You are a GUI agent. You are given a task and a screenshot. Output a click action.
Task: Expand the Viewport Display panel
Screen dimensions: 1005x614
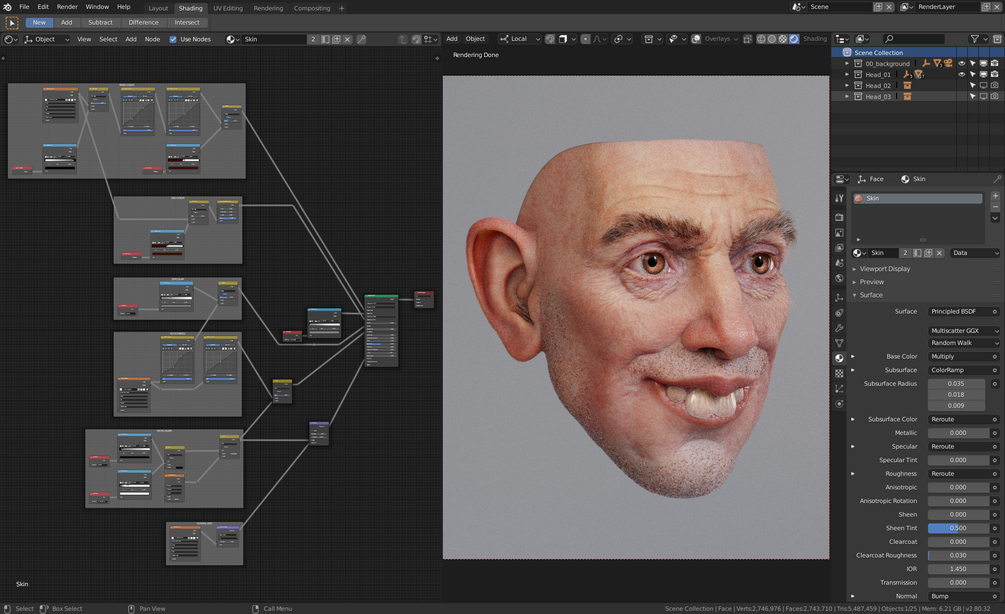click(885, 269)
